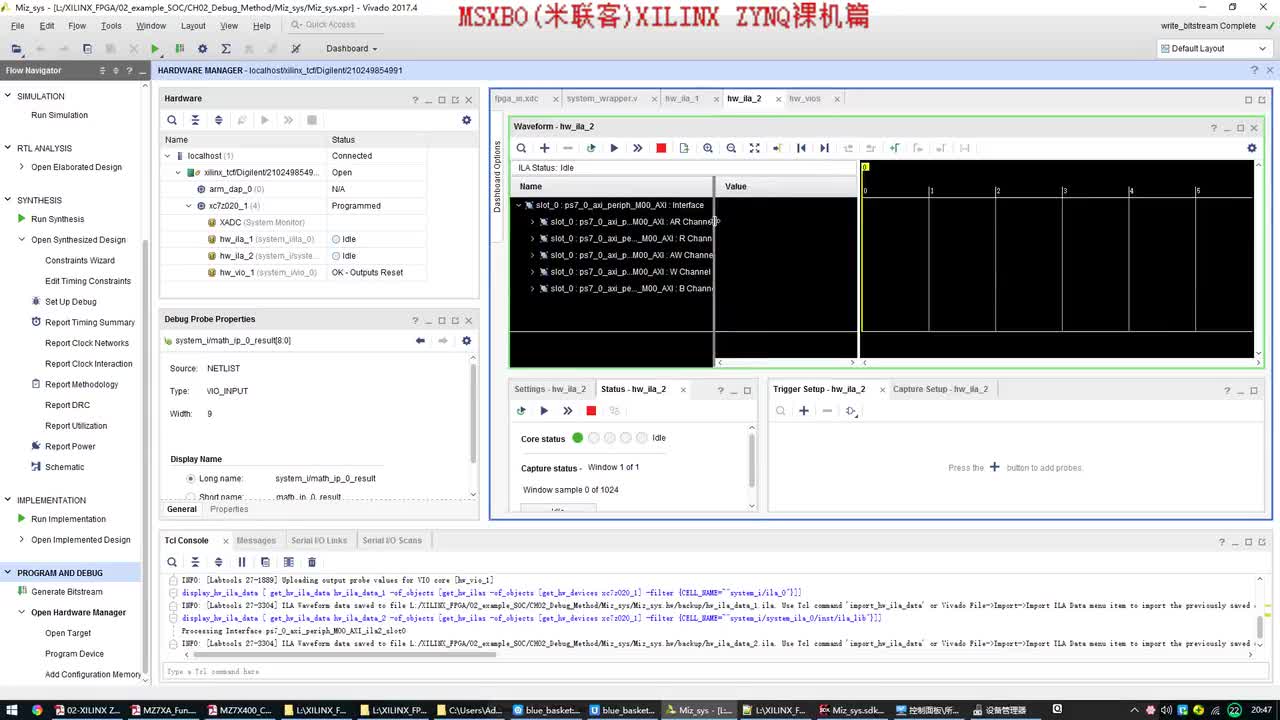1280x720 pixels.
Task: Stop trigger in Status hw_ila_2 toolbar
Action: [x=591, y=411]
